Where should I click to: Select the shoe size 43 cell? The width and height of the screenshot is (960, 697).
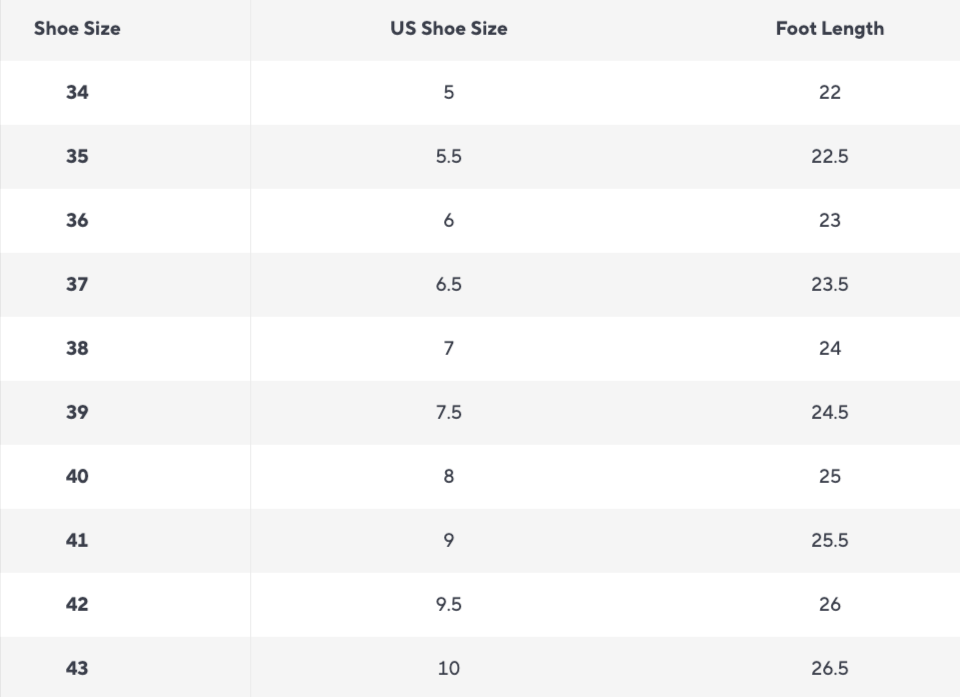77,669
